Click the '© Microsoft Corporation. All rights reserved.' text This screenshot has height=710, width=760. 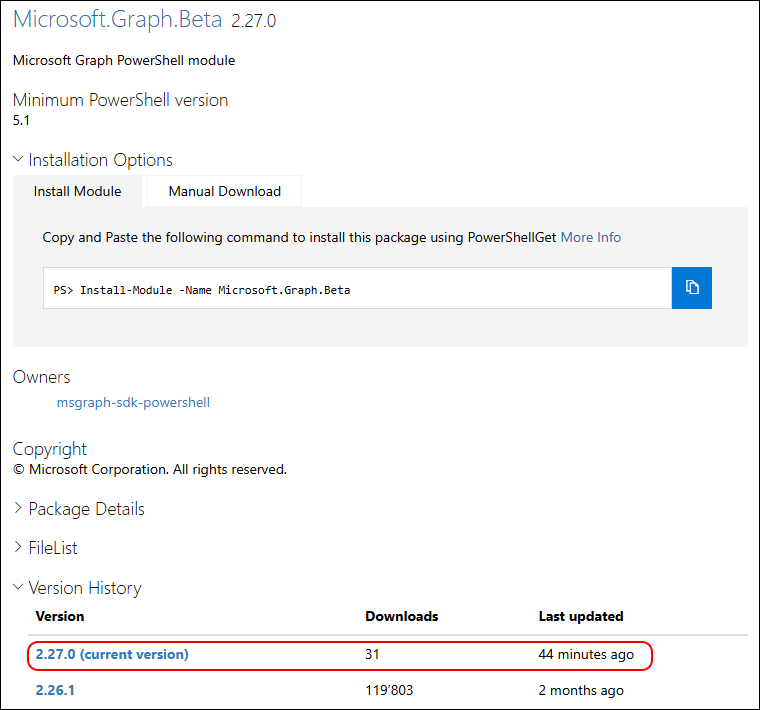pyautogui.click(x=150, y=469)
